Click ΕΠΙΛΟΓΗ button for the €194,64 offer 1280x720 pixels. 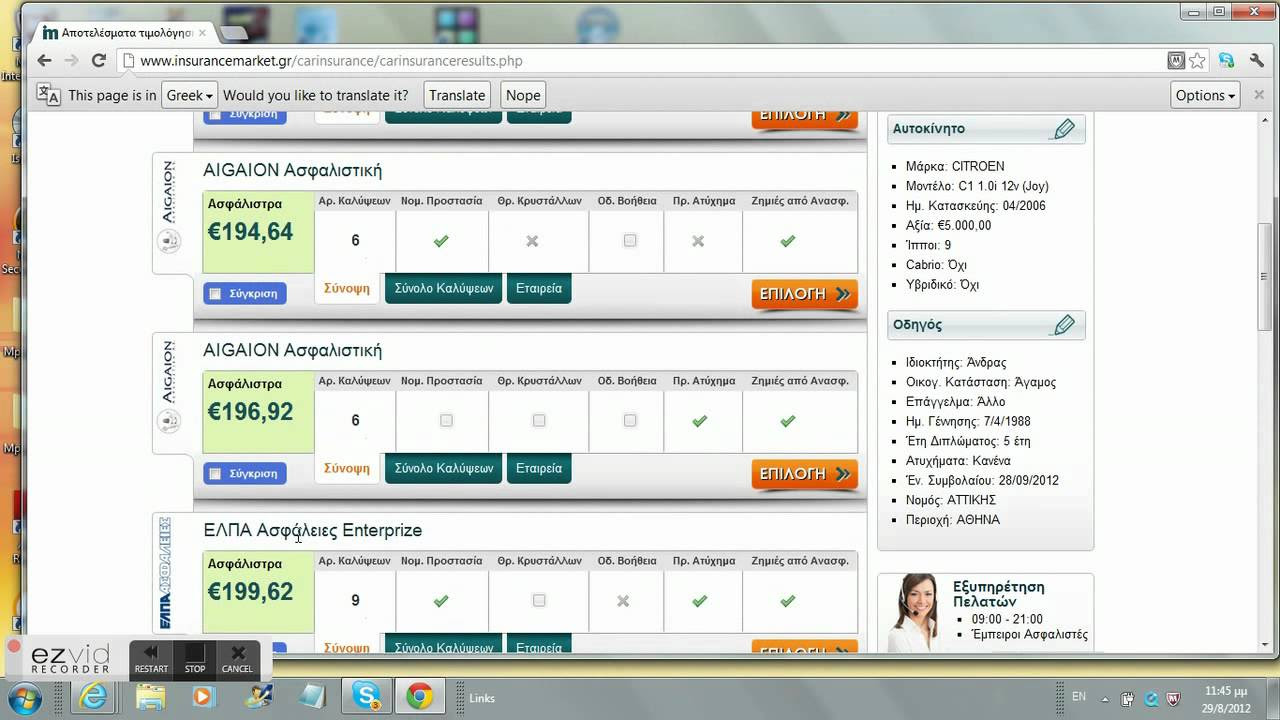point(805,294)
